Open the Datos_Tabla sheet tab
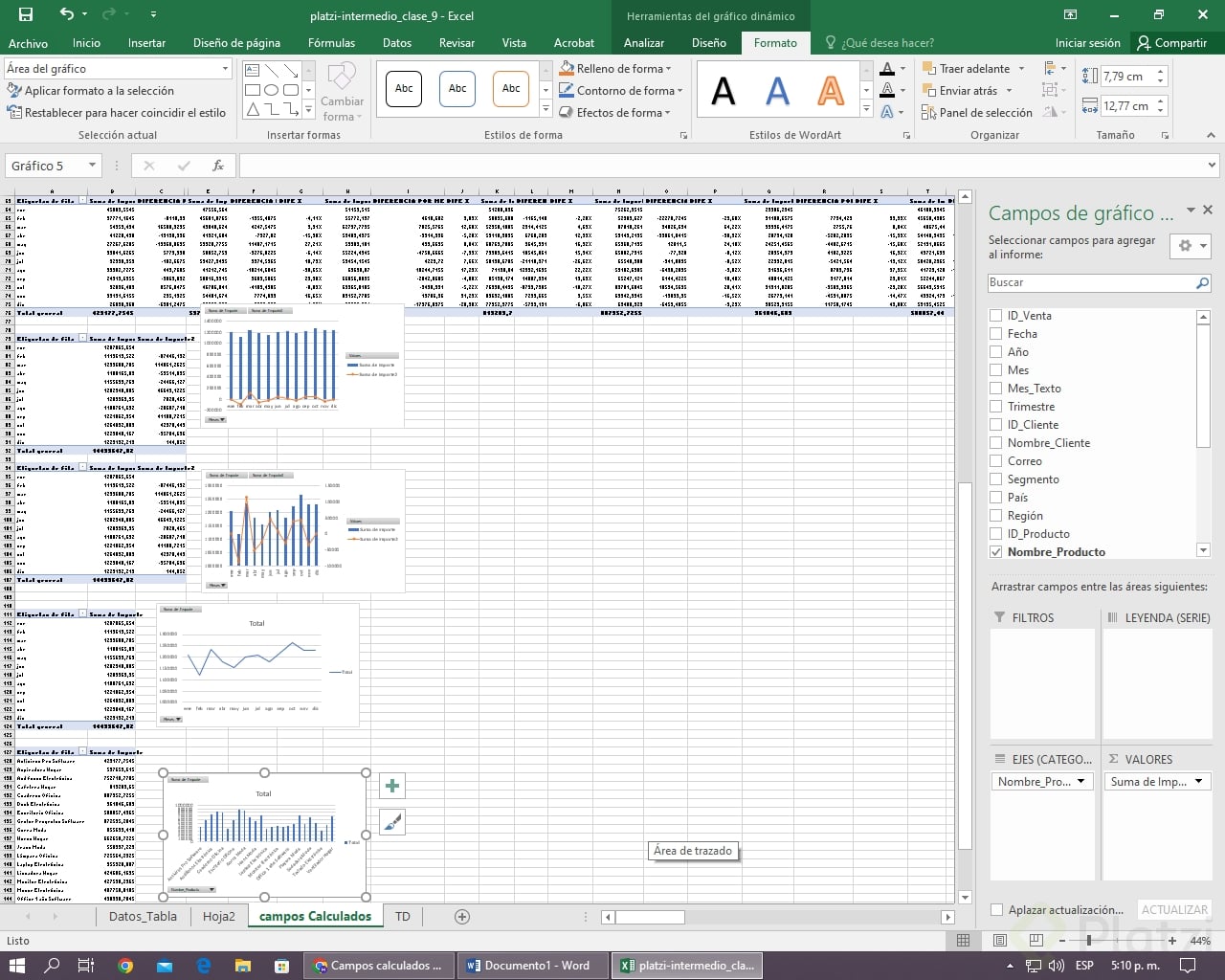The image size is (1225, 980). click(143, 917)
